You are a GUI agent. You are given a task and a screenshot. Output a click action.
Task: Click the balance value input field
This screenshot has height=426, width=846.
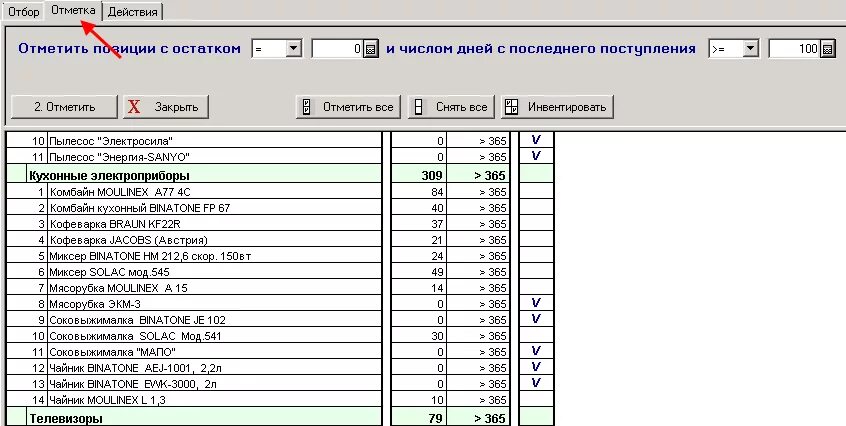coord(338,49)
